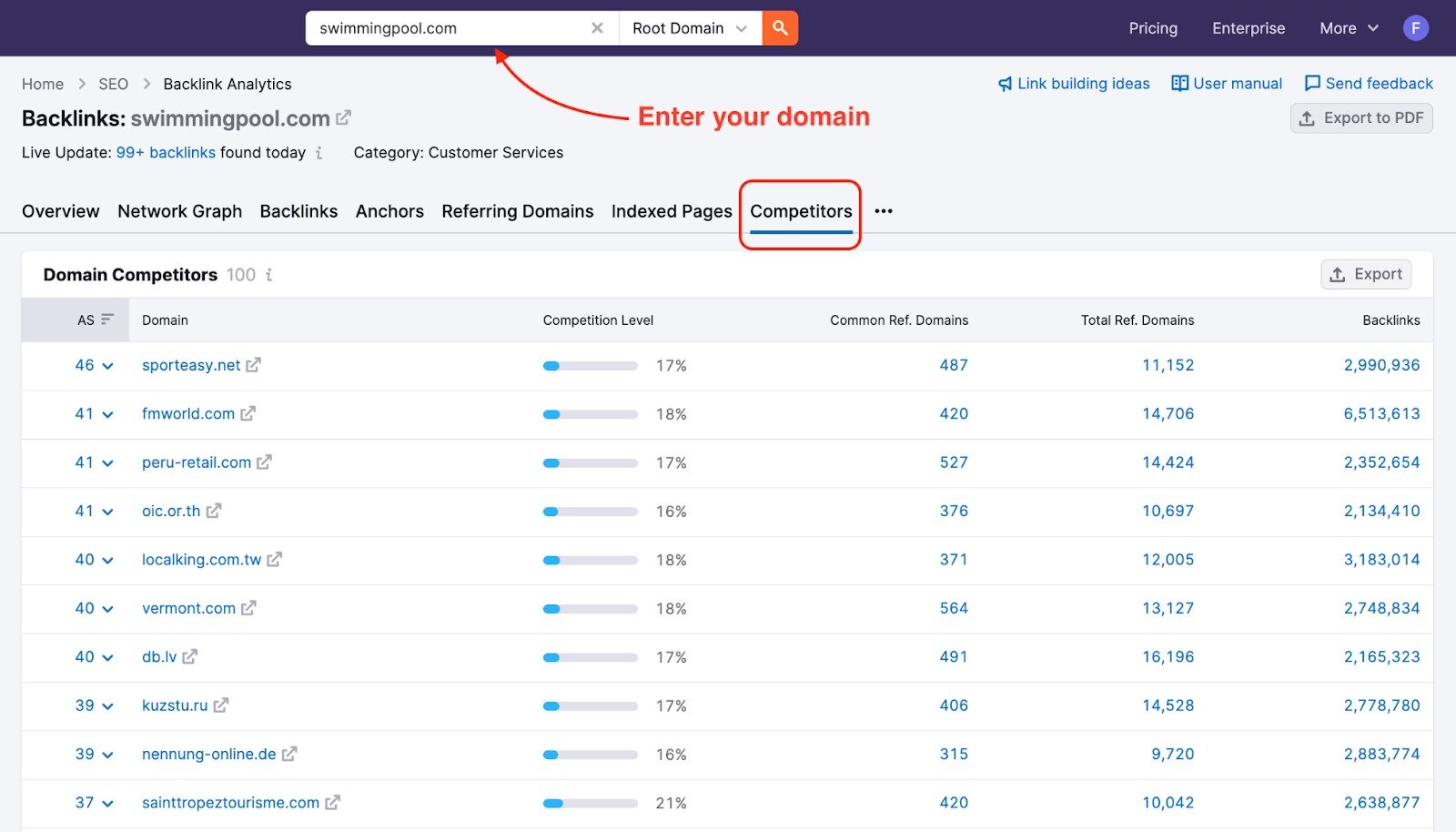Image resolution: width=1456 pixels, height=832 pixels.
Task: Click sporteasy.net competition level bar
Action: click(x=590, y=365)
